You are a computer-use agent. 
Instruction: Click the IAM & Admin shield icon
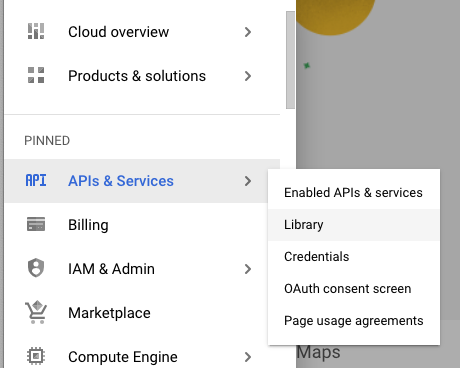coord(36,268)
